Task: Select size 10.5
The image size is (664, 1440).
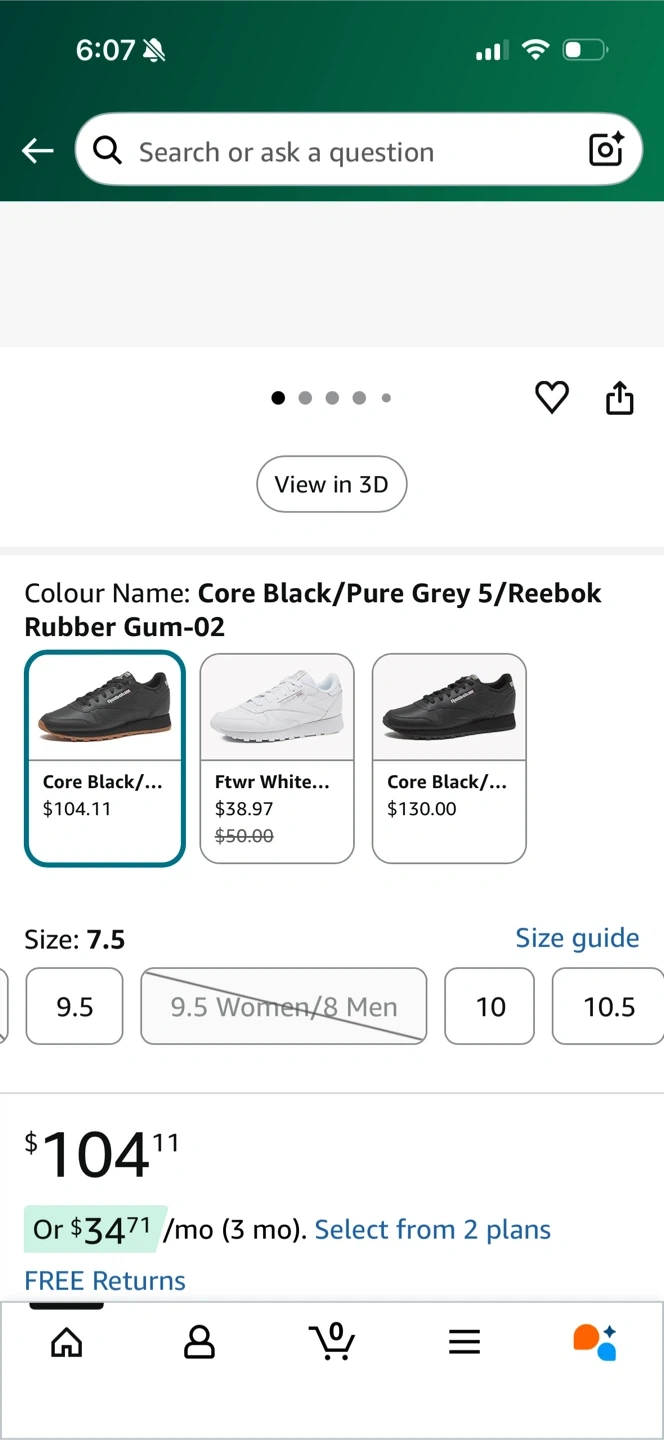Action: [608, 1006]
